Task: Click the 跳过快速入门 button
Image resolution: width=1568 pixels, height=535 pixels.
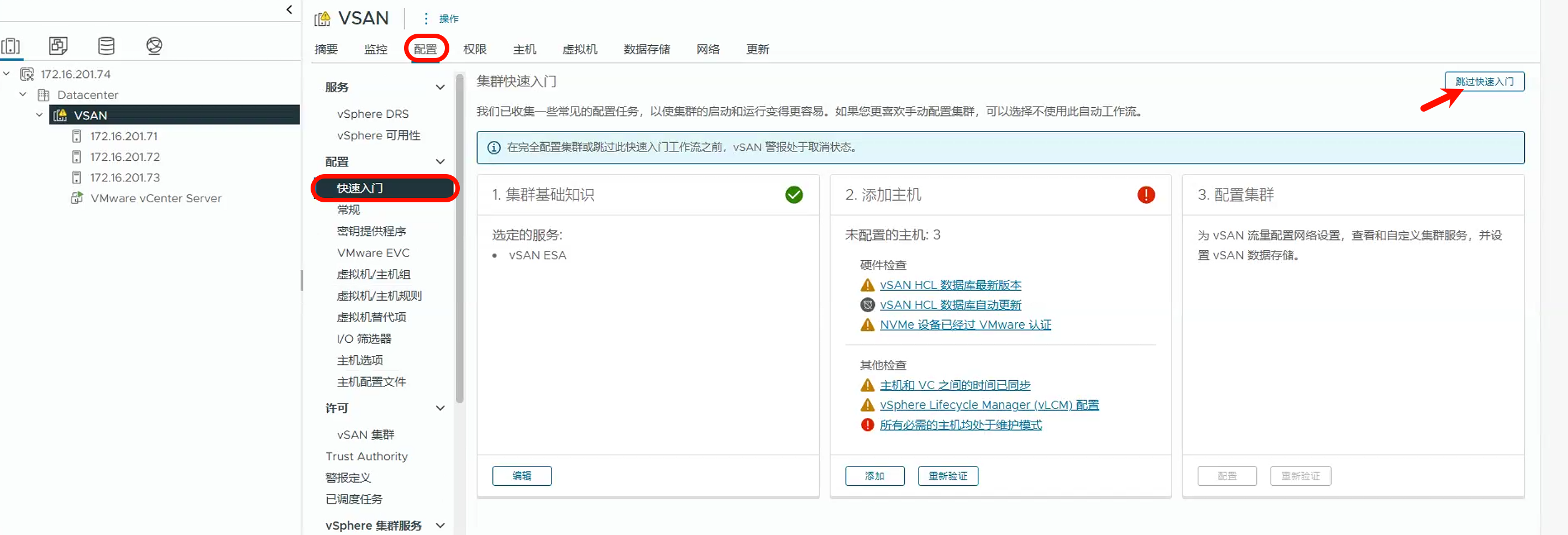Action: coord(1485,82)
